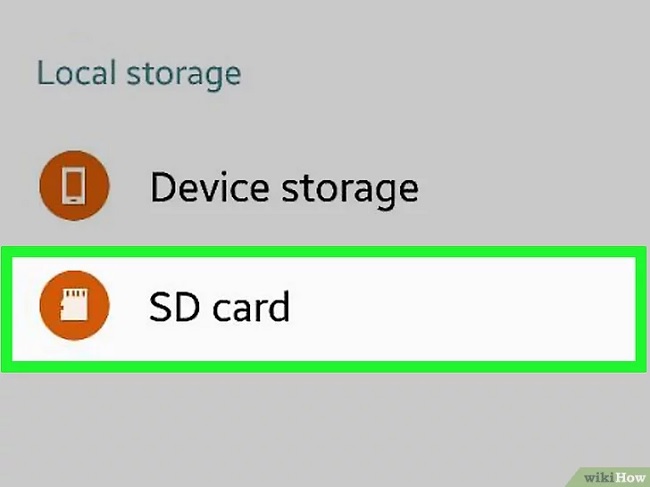Choose the green-highlighted SD card row

pos(324,309)
